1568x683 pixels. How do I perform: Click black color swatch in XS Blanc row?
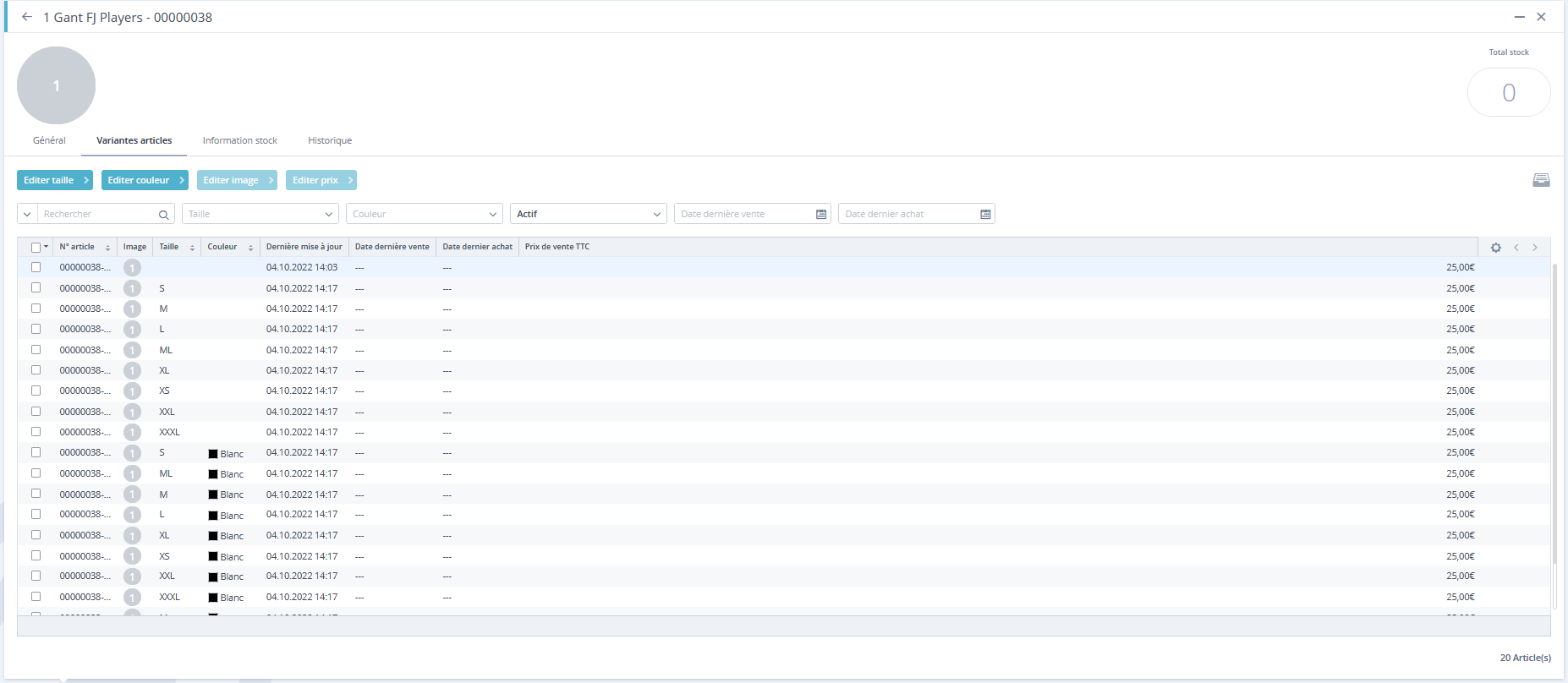213,557
